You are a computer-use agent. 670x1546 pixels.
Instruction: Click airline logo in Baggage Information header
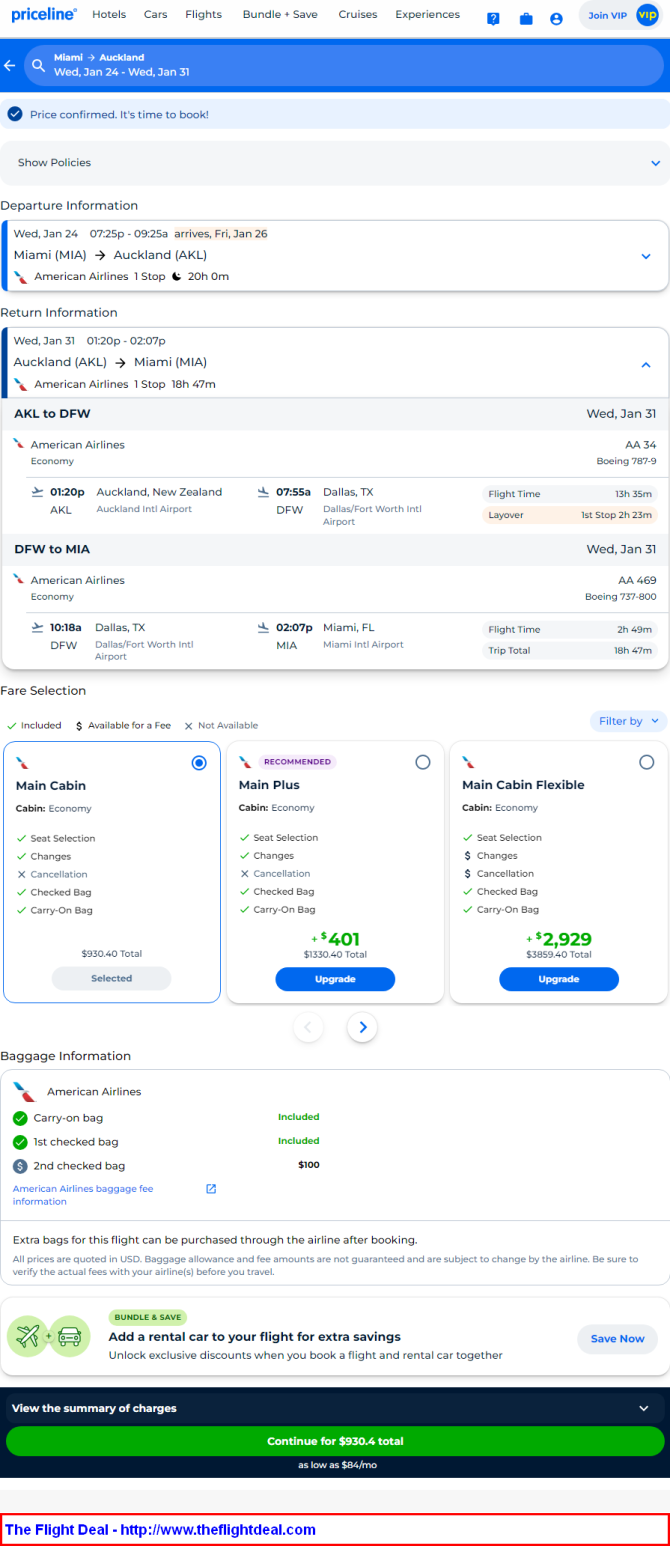[x=25, y=1092]
